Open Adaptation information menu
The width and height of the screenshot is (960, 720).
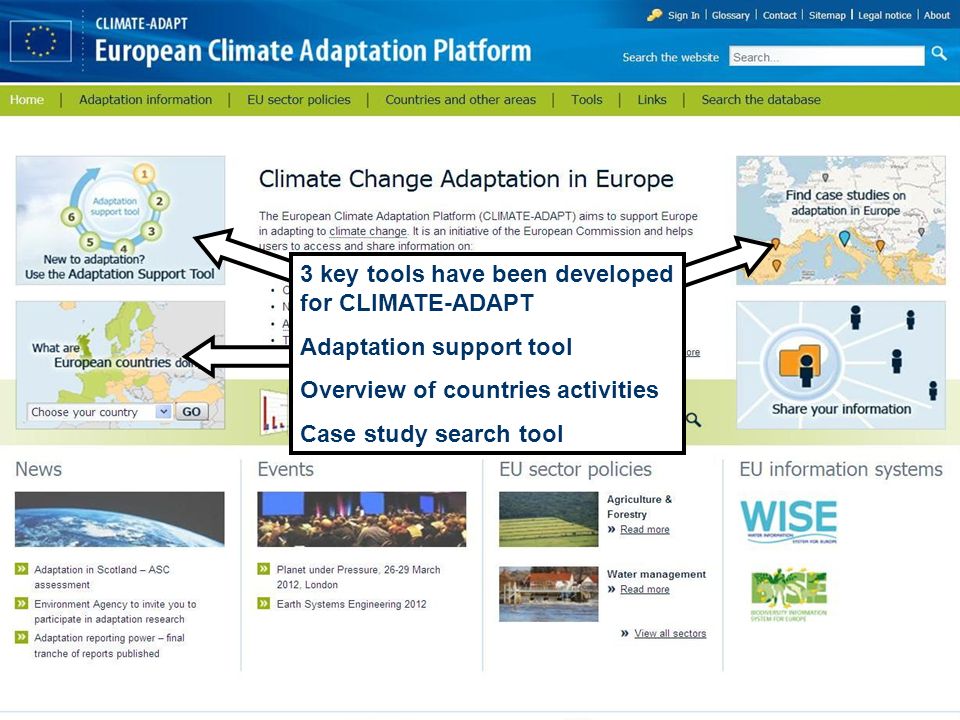click(x=146, y=99)
